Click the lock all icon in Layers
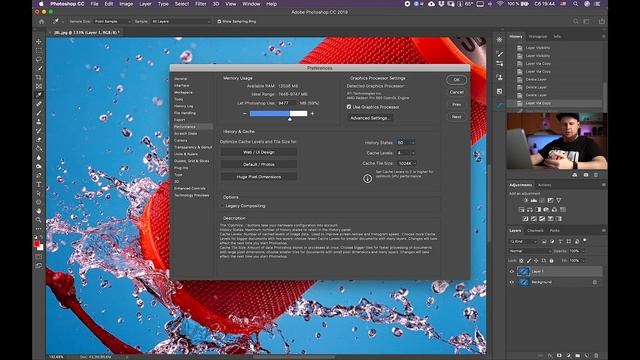This screenshot has height=360, width=640. coord(551,260)
